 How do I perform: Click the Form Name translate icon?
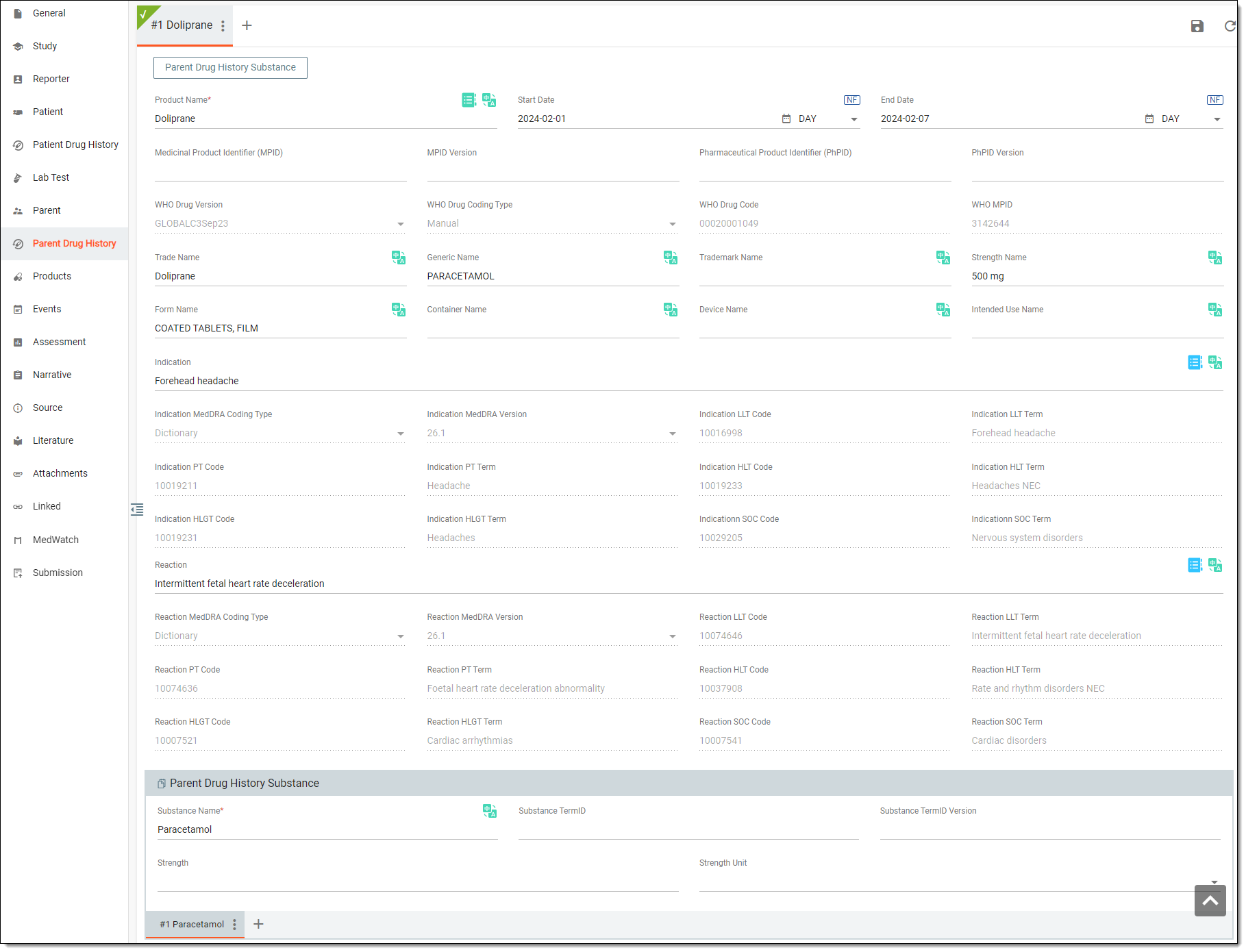tap(399, 310)
